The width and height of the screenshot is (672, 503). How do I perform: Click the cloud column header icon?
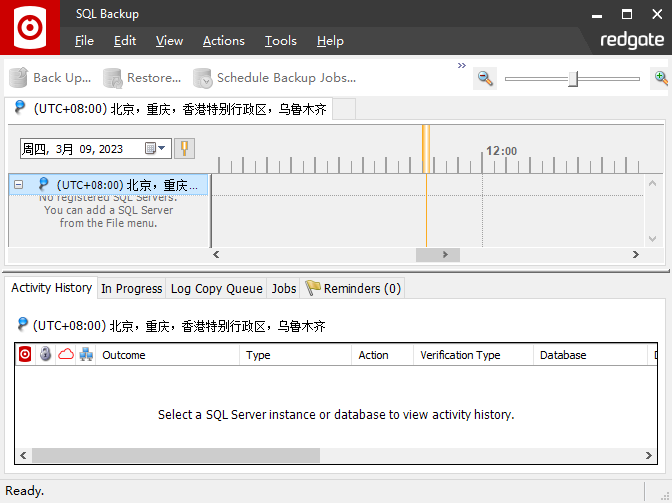coord(66,354)
